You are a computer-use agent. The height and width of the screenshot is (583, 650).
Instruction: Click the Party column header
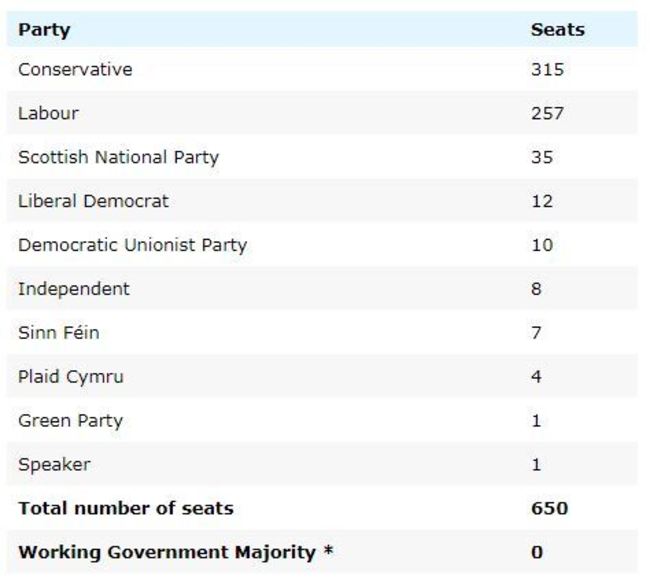(x=44, y=29)
